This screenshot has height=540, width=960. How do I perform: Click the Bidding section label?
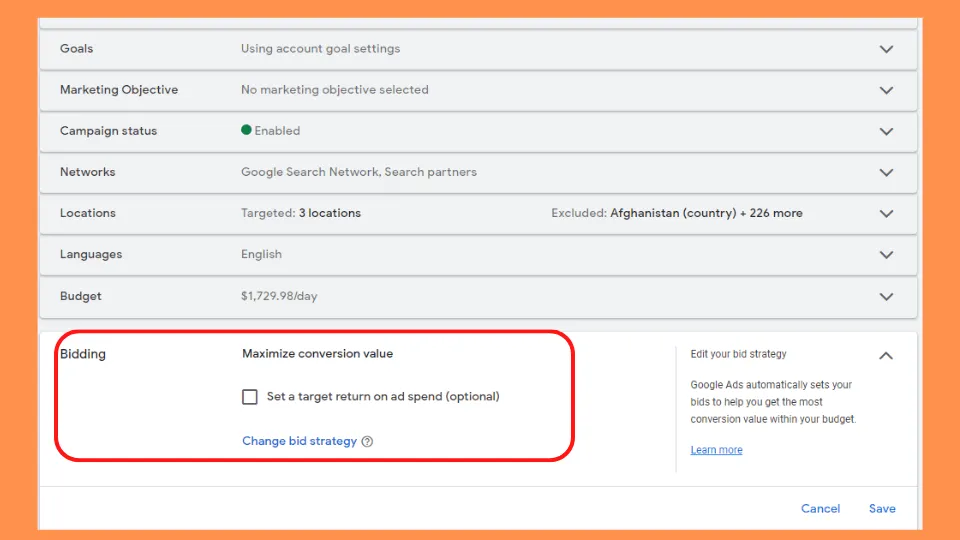[x=83, y=354]
